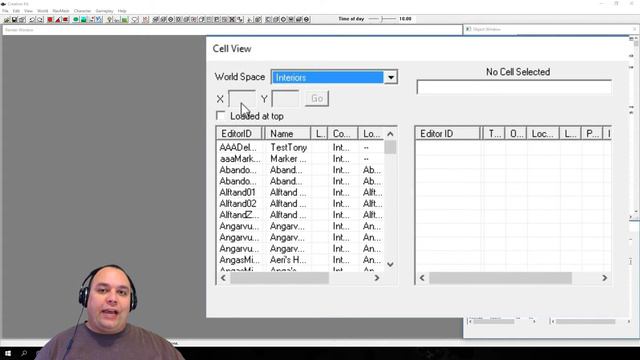Click the red square toolbar icon
The height and width of the screenshot is (360, 640).
click(50, 19)
